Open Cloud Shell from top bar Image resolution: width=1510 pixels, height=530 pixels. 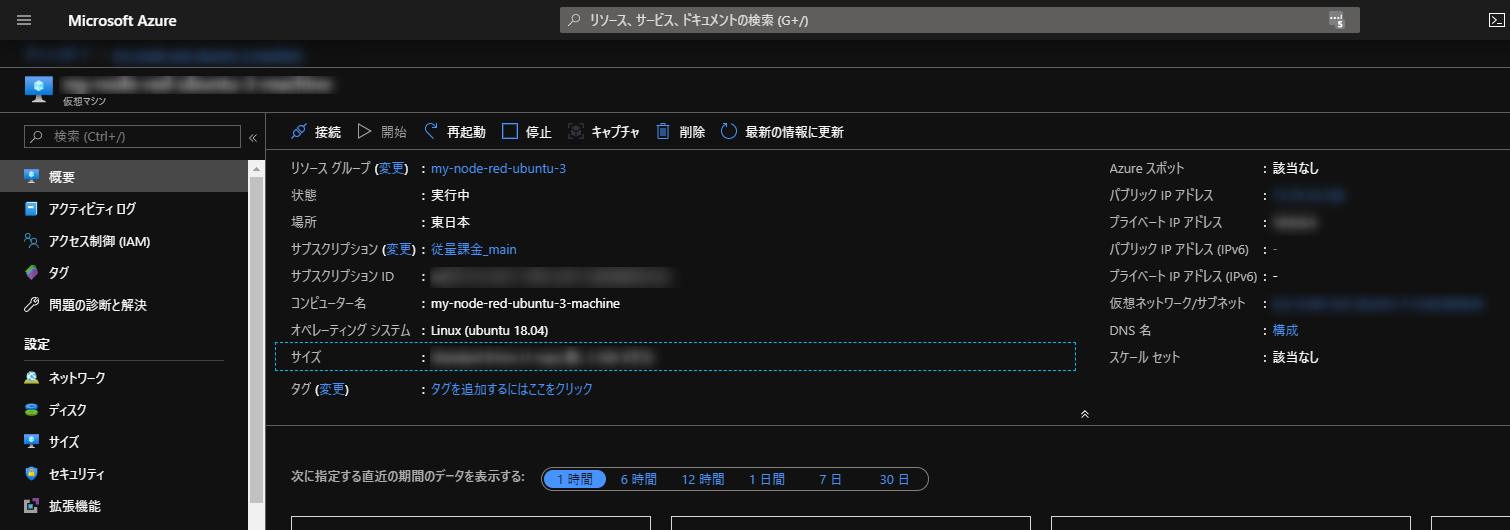click(x=1495, y=20)
